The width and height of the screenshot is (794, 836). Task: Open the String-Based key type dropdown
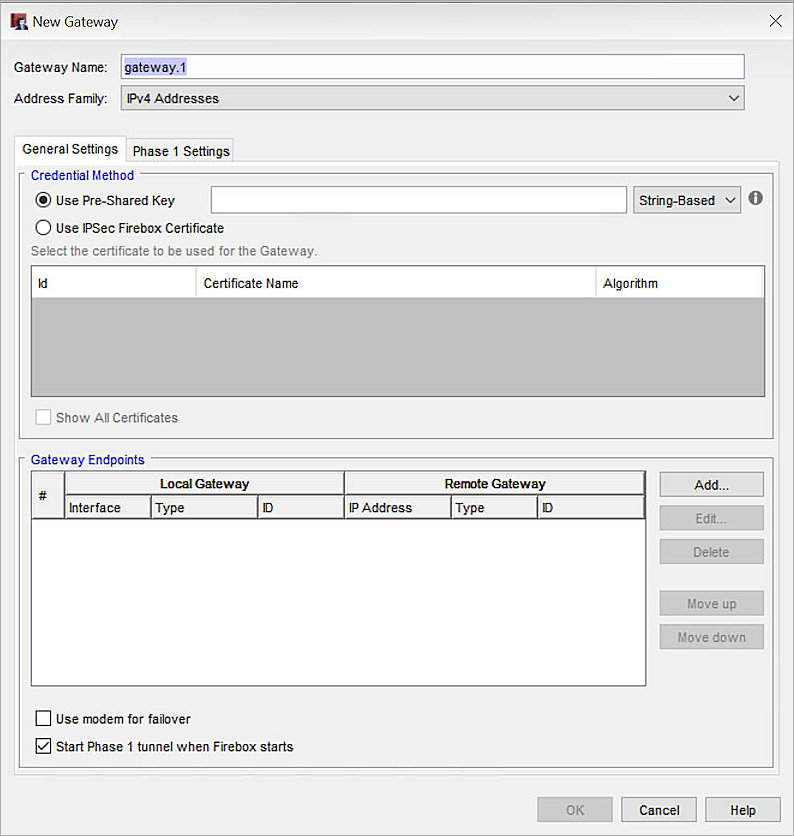click(687, 200)
